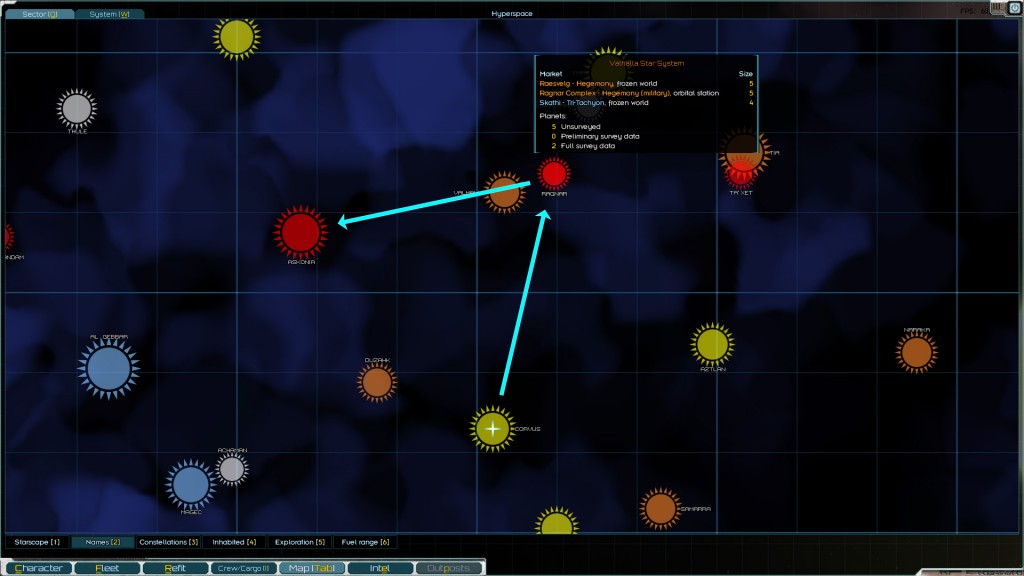Select the unnamed yellow star below System tab
Image resolution: width=1024 pixels, height=576 pixels.
236,37
